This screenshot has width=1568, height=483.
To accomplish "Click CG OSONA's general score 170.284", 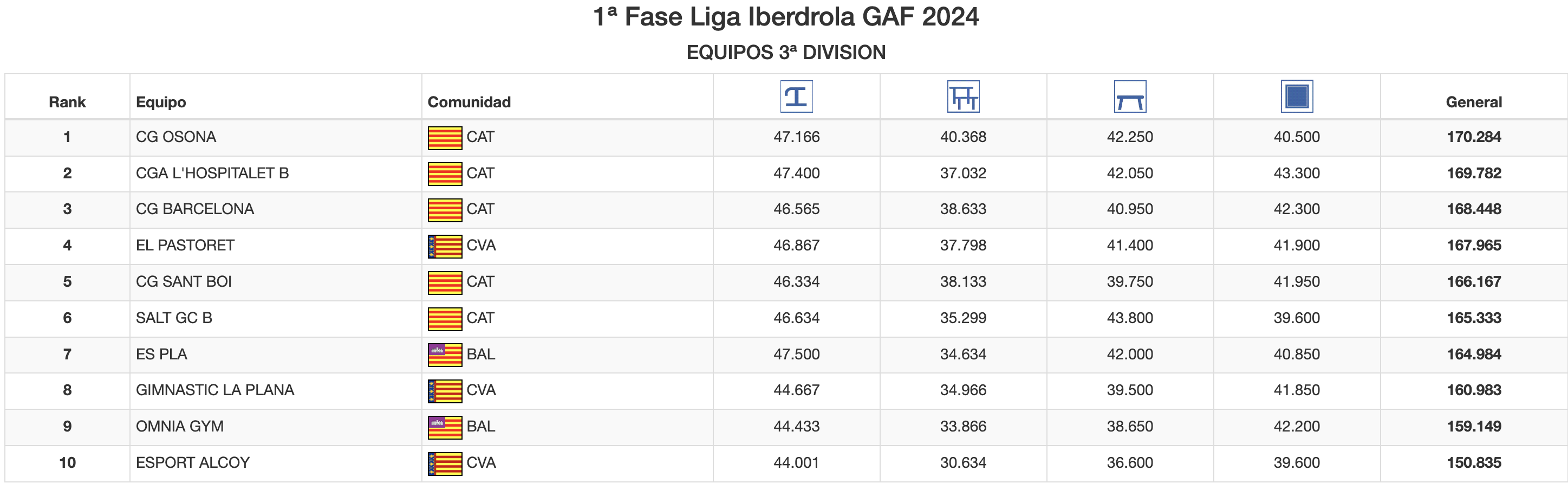I will tap(1473, 137).
